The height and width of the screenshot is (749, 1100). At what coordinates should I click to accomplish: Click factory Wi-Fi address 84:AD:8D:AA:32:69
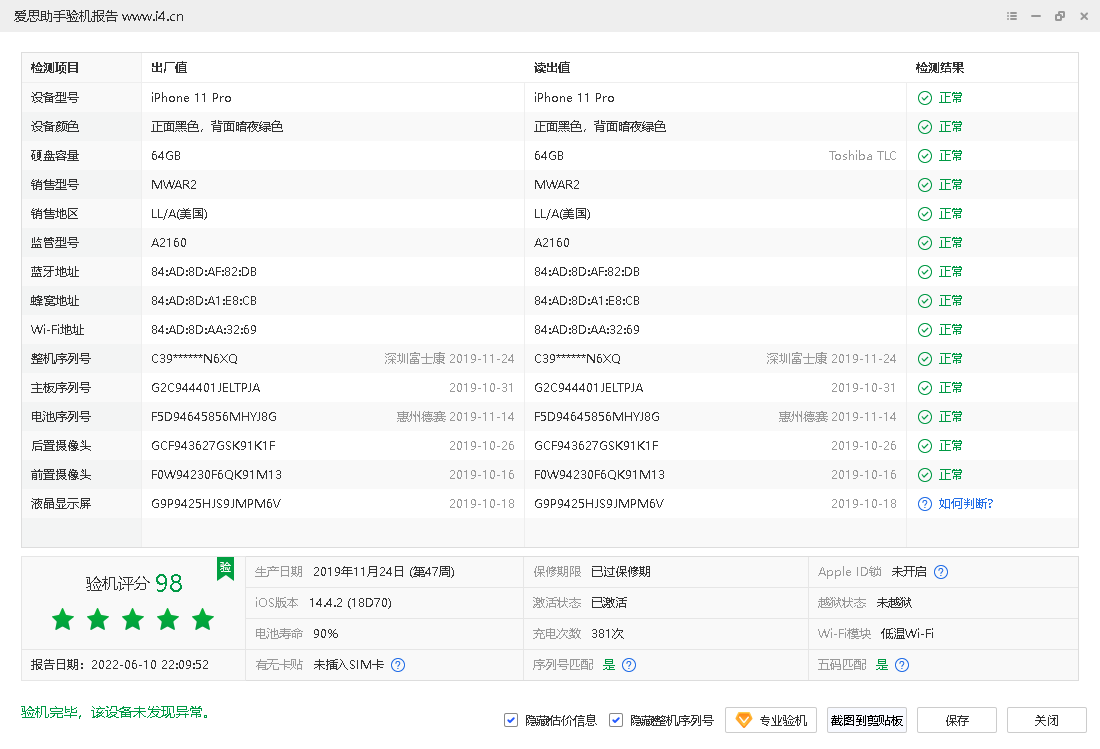tap(204, 330)
